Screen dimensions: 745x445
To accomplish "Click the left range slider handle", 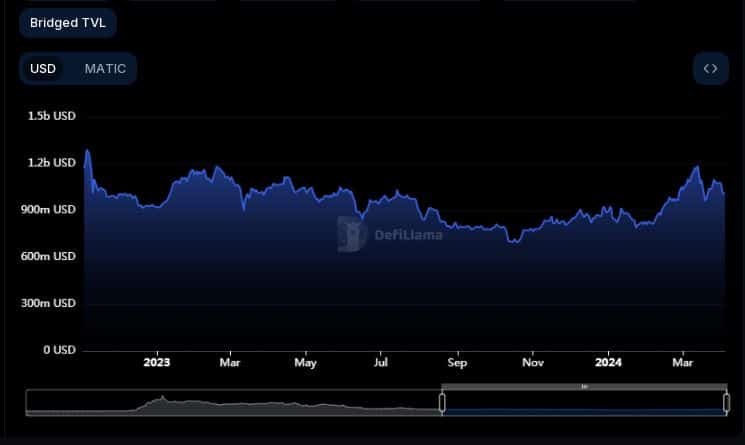I will coord(442,403).
